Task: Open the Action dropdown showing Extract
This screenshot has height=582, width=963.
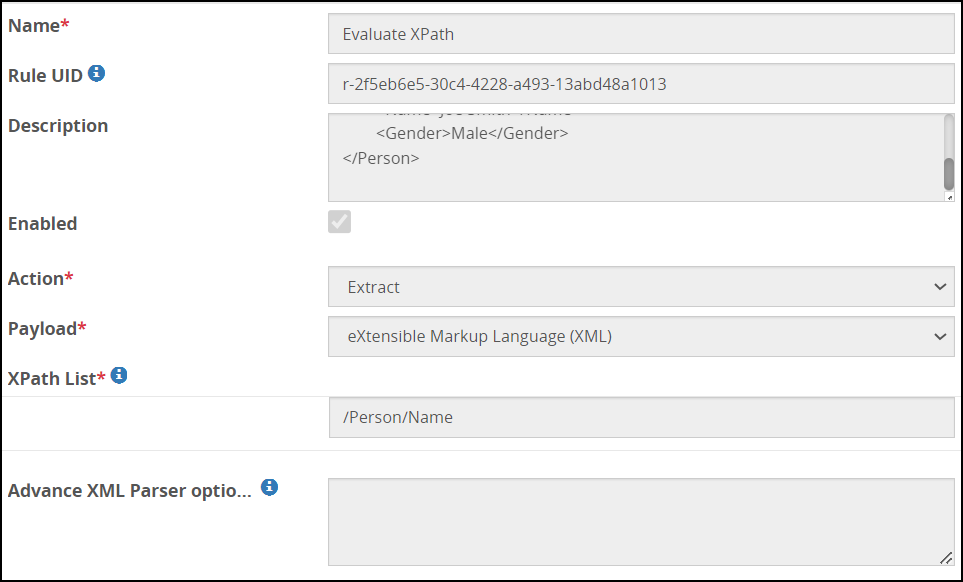Action: 641,287
